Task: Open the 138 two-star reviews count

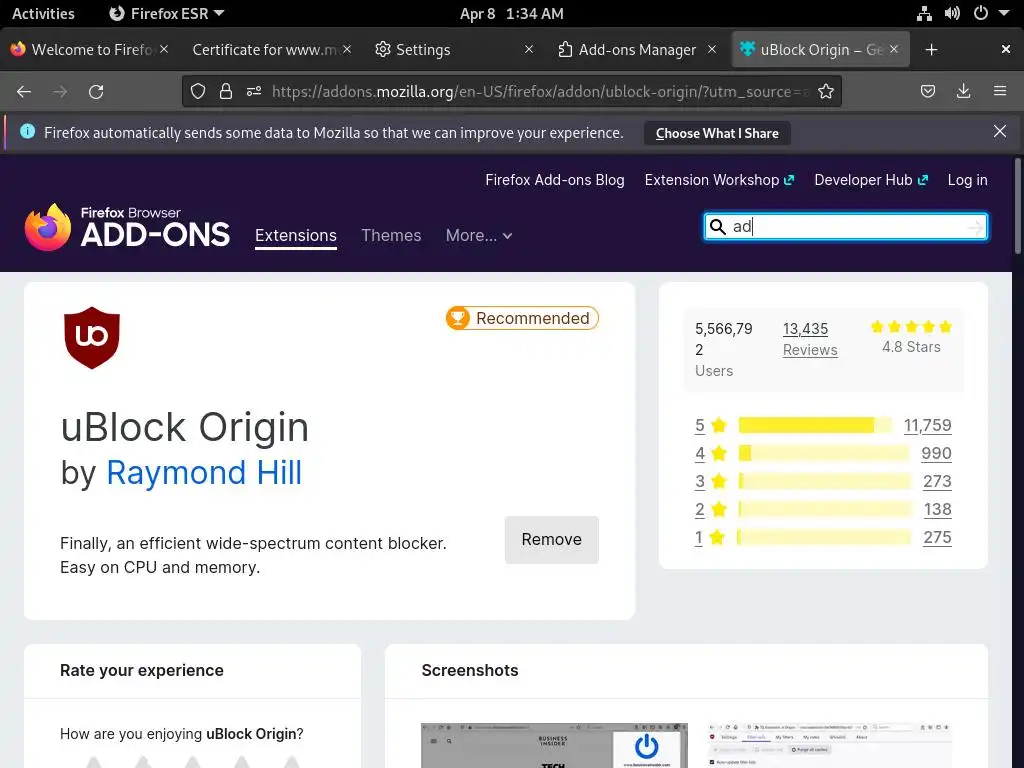Action: (937, 509)
